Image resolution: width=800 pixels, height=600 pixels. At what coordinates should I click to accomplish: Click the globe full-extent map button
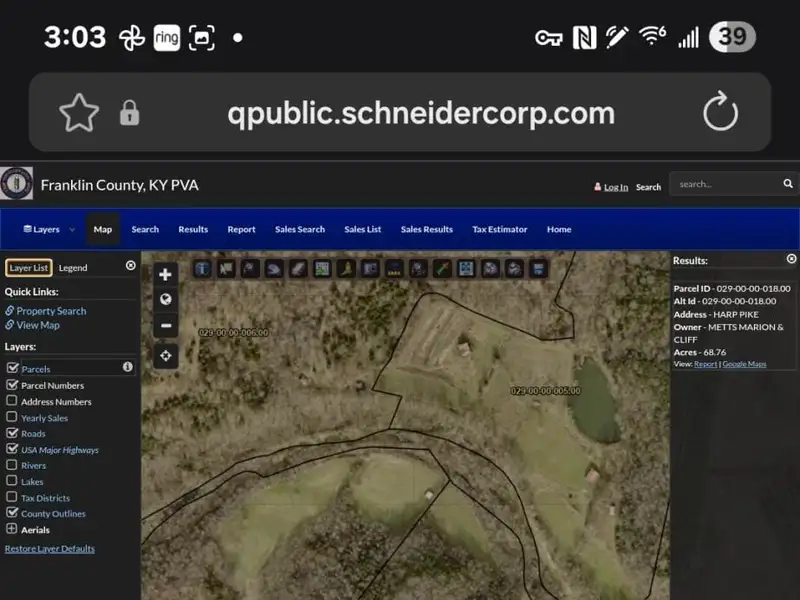click(x=166, y=299)
